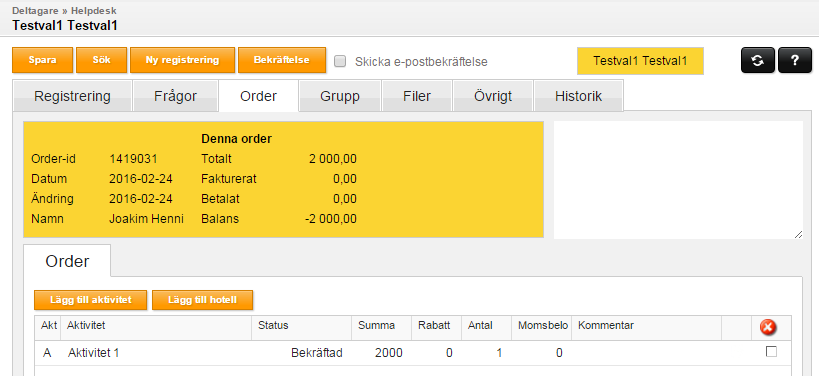Start a Ny registrering
The width and height of the screenshot is (819, 376).
182,60
